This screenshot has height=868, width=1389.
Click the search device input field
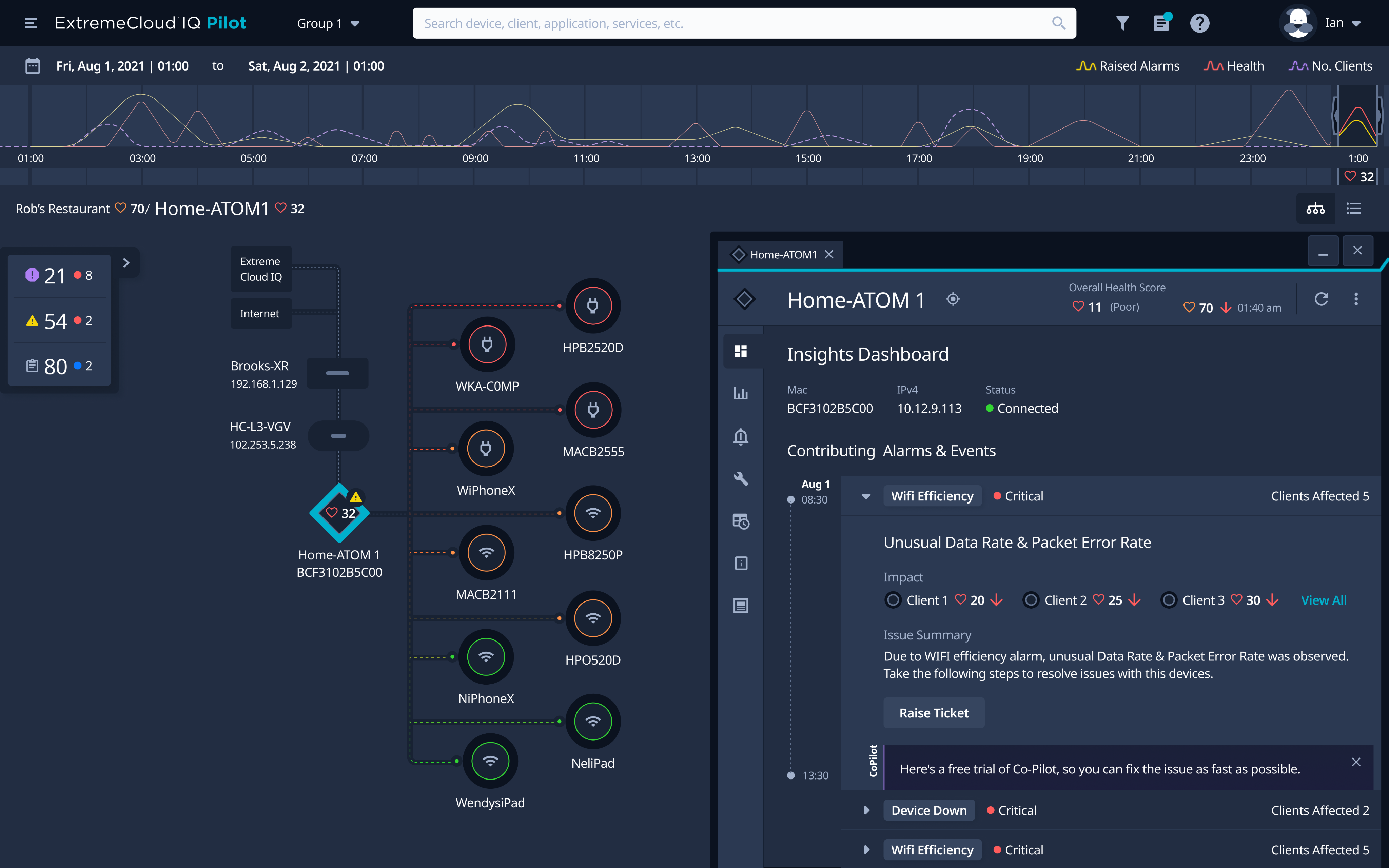[x=735, y=23]
